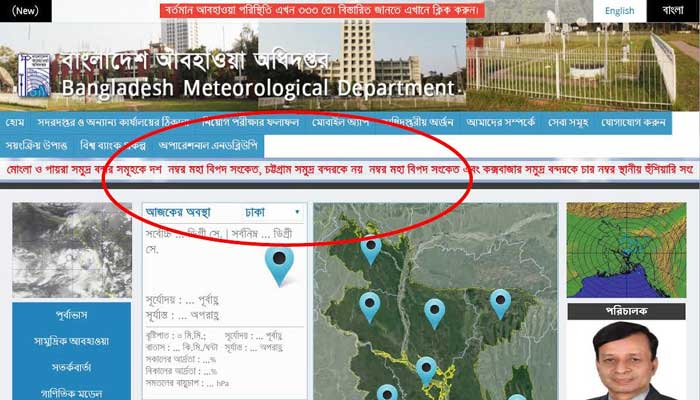The width and height of the screenshot is (700, 400).
Task: Click the central-north map pin
Action: pos(434,313)
